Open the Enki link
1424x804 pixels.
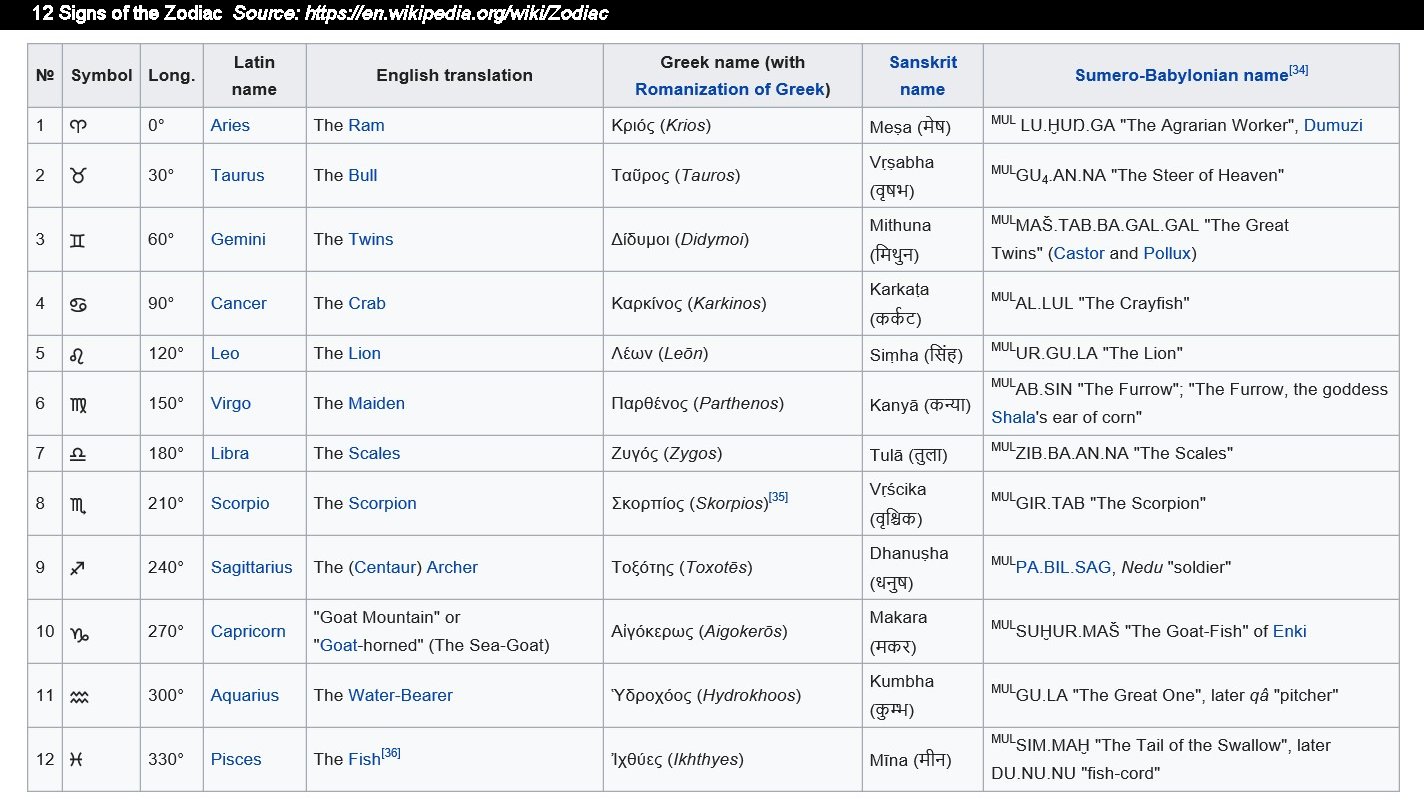1290,631
